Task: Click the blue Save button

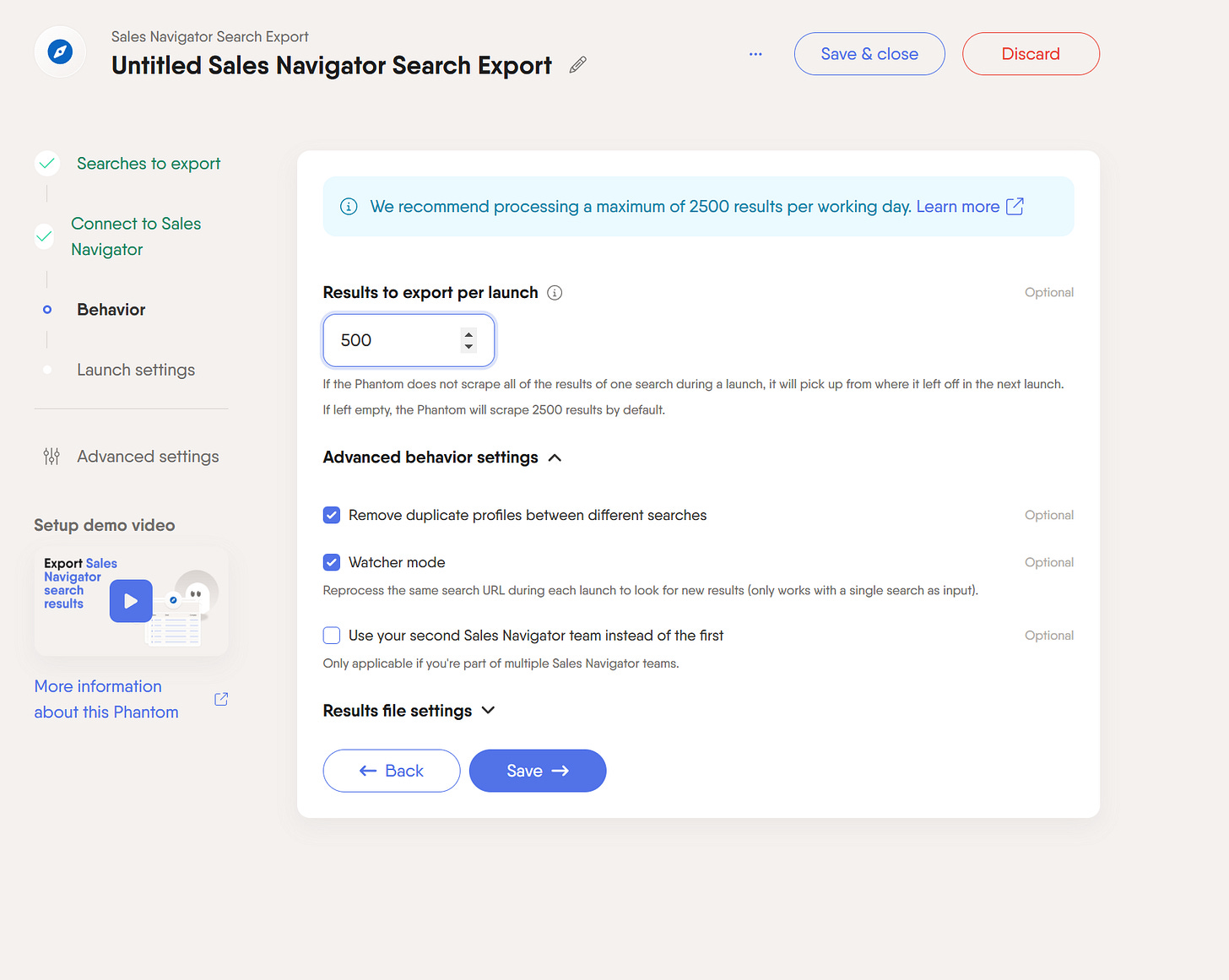Action: pos(538,771)
